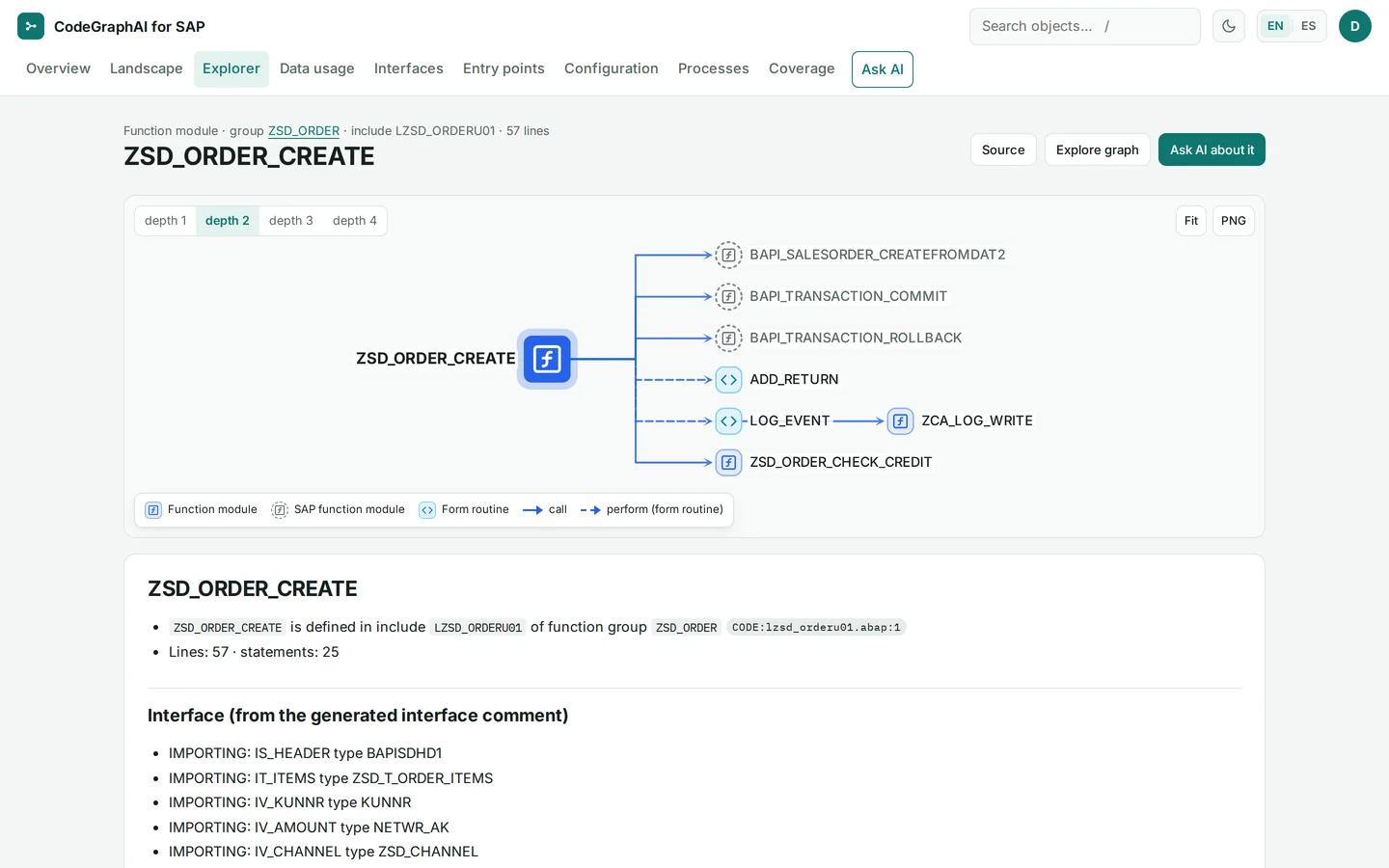Screen dimensions: 1389x868
Task: Set graph to depth 3
Action: (291, 221)
